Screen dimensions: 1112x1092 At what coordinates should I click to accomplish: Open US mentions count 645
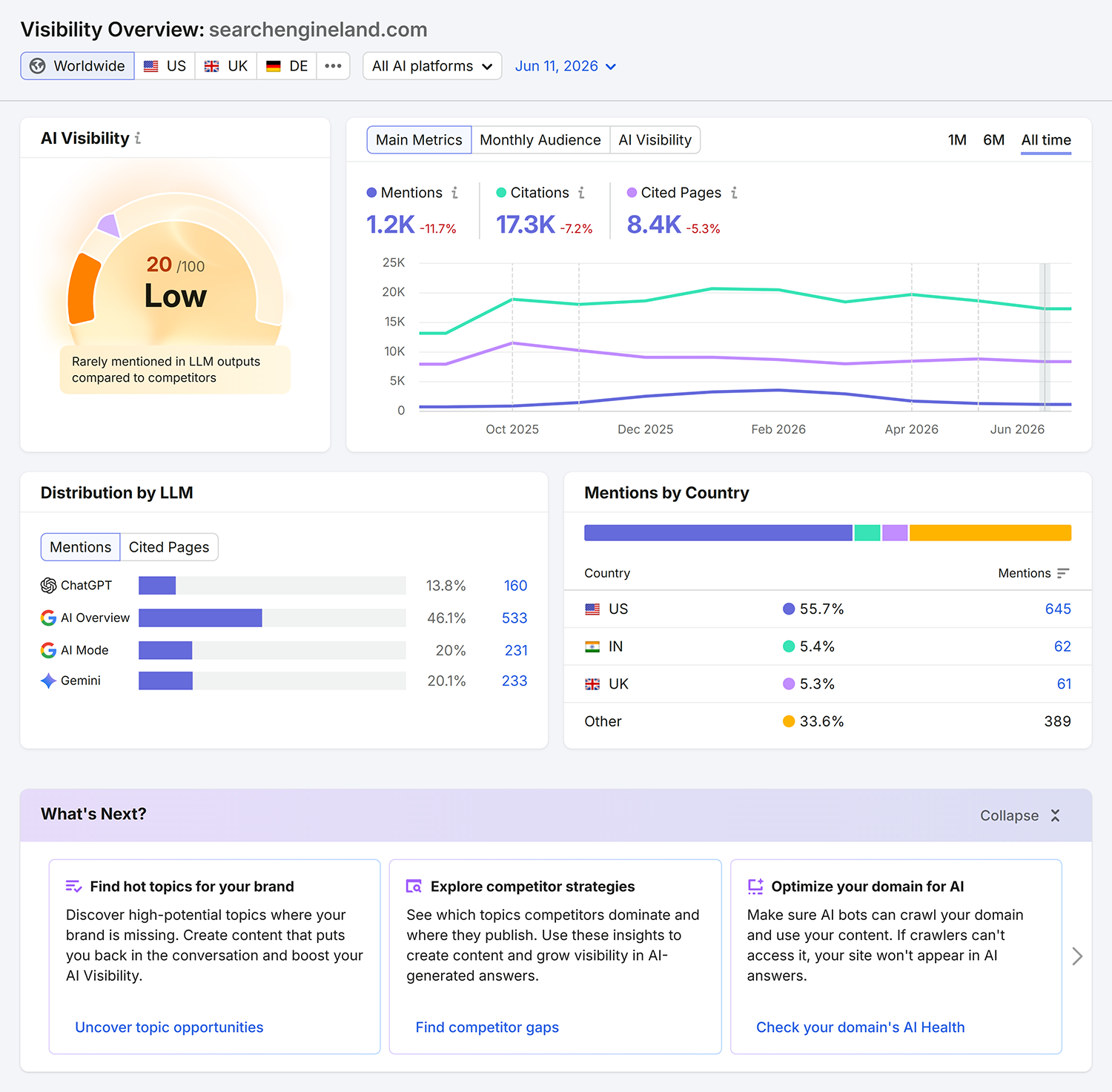[1058, 609]
